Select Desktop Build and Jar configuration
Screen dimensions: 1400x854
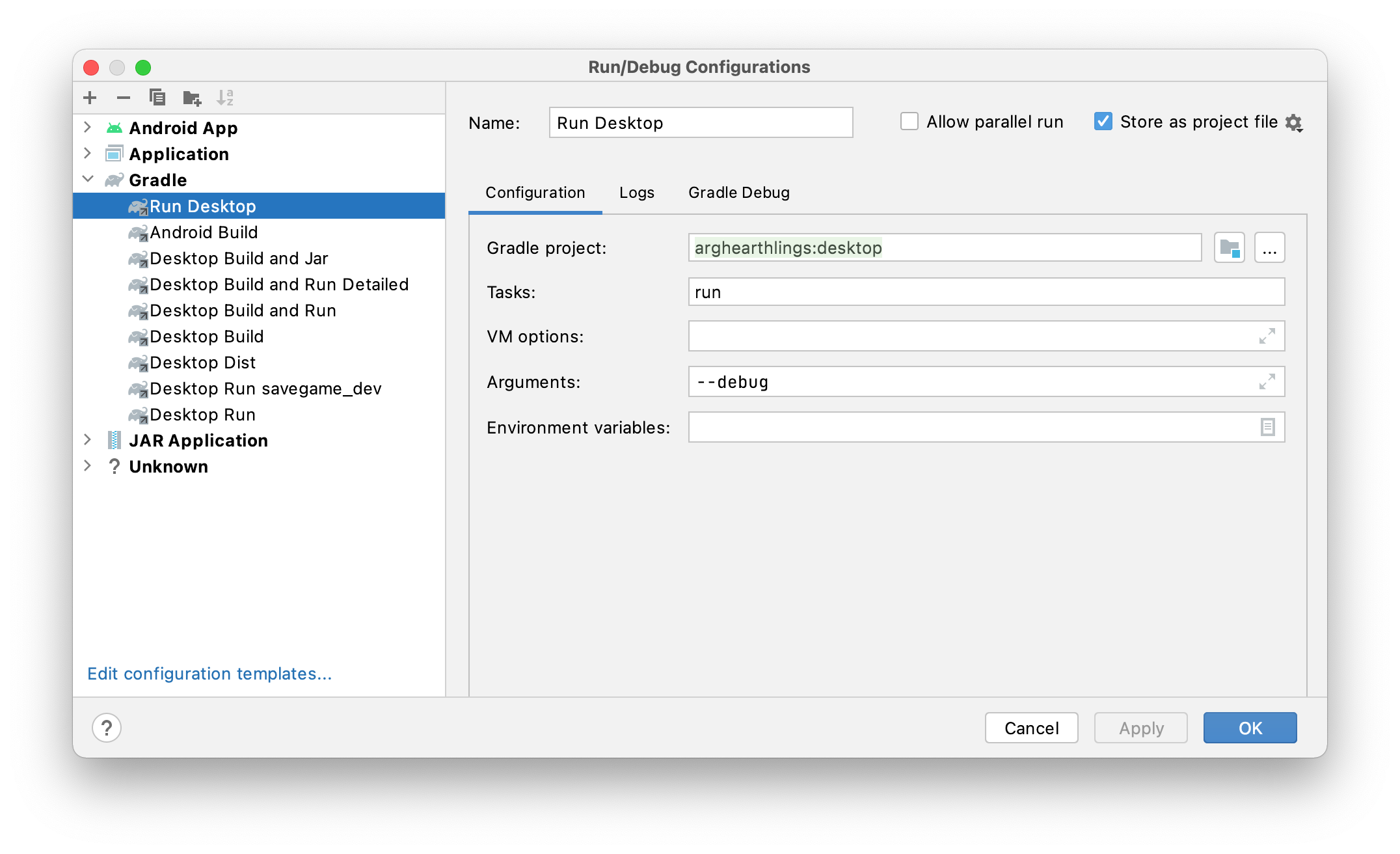[x=259, y=258]
